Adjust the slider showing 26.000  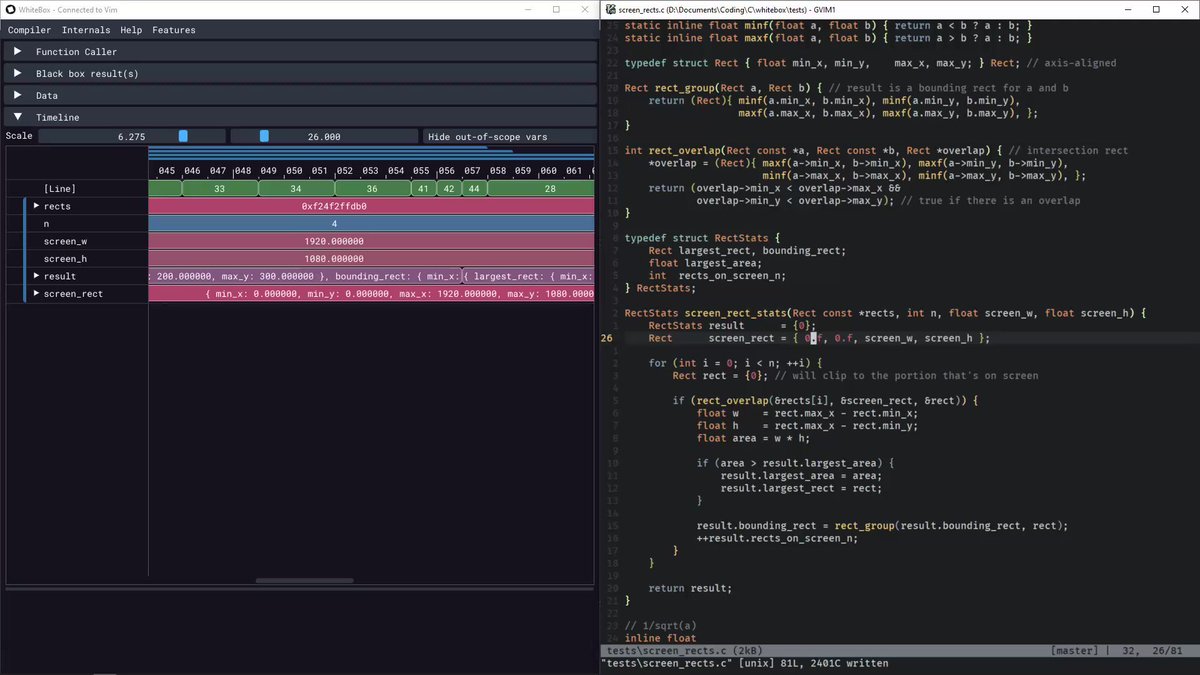point(324,137)
